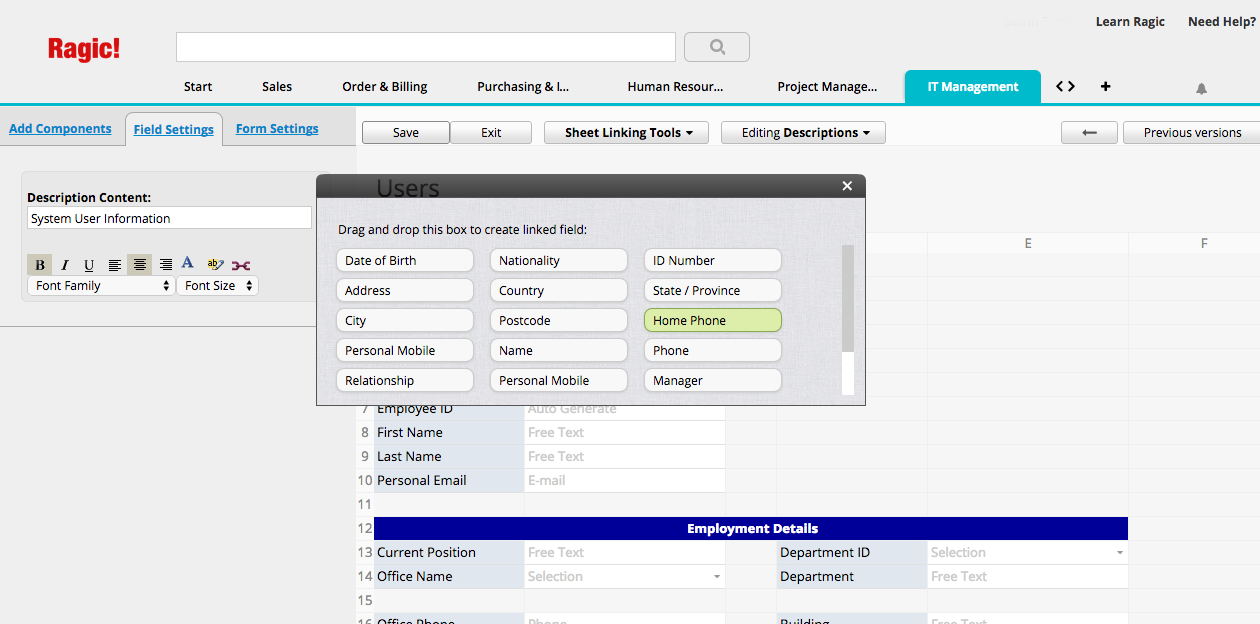The width and height of the screenshot is (1260, 624).
Task: Toggle center alignment
Action: (x=140, y=265)
